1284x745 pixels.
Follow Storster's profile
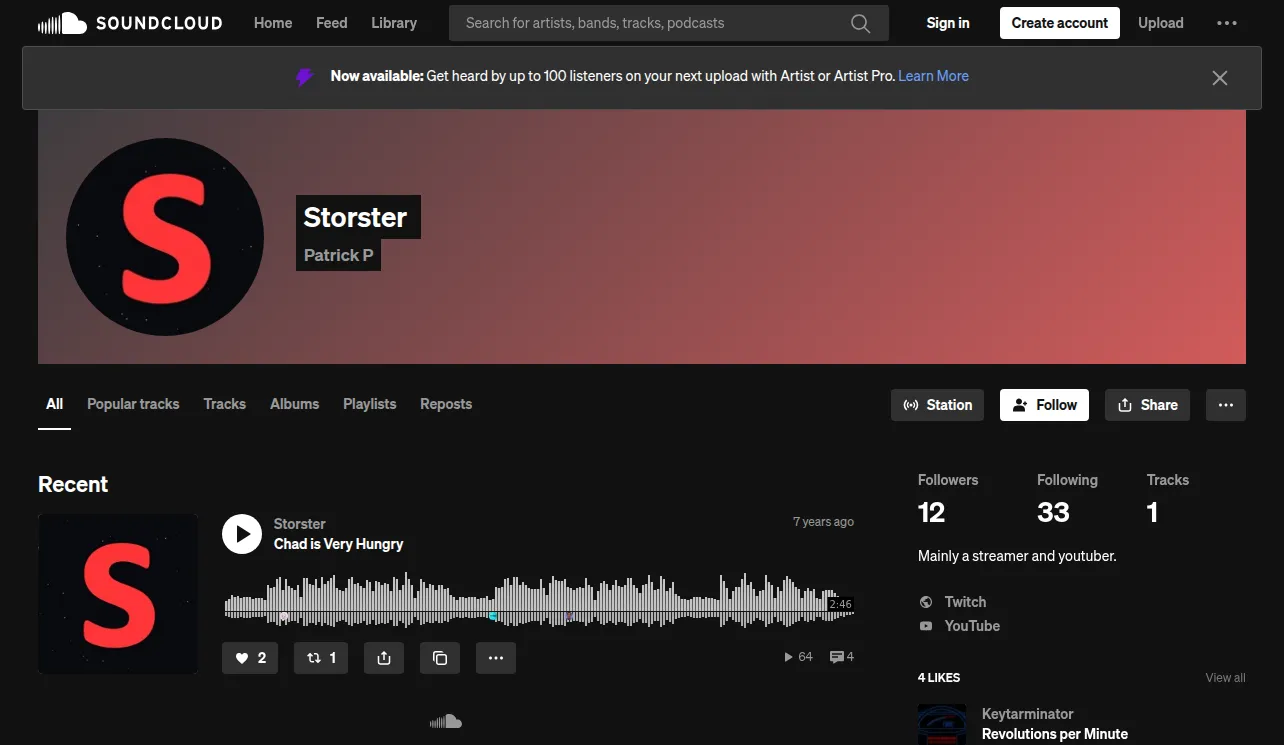point(1044,405)
